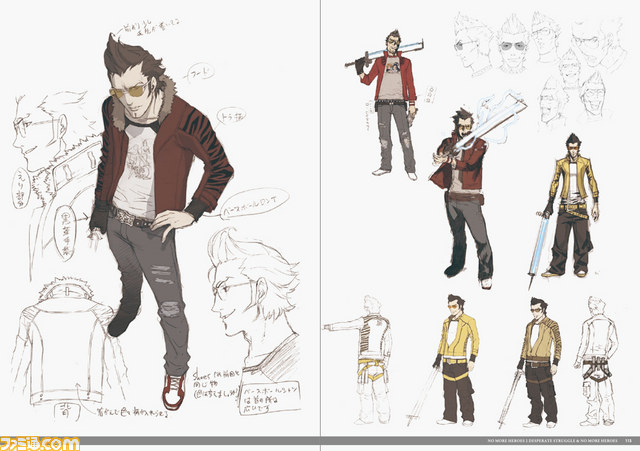Select the large figure in red tiger-stripe jacket
Screen dimensions: 640x451
(161, 220)
